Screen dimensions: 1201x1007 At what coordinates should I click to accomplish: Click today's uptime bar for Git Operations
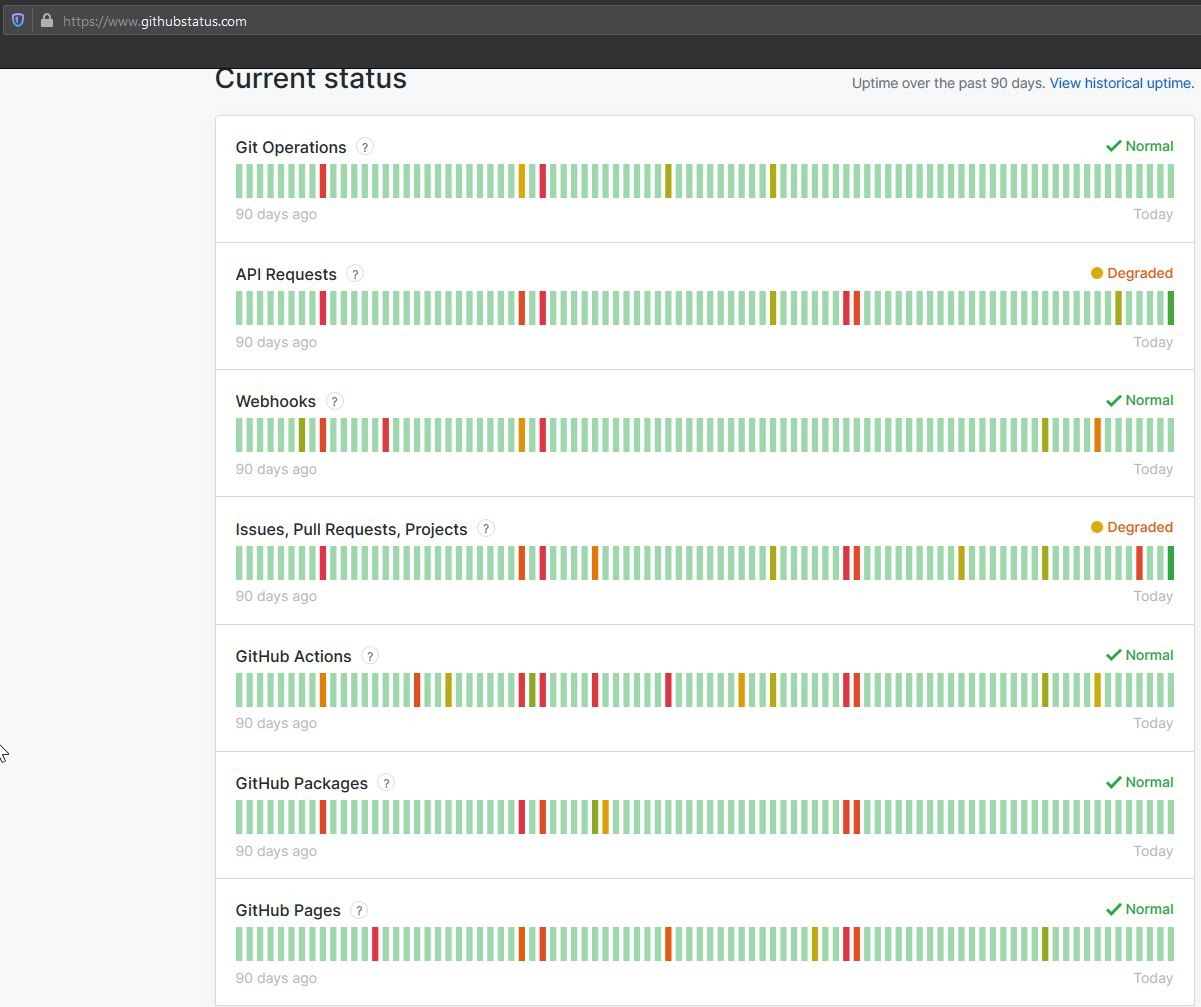1170,181
